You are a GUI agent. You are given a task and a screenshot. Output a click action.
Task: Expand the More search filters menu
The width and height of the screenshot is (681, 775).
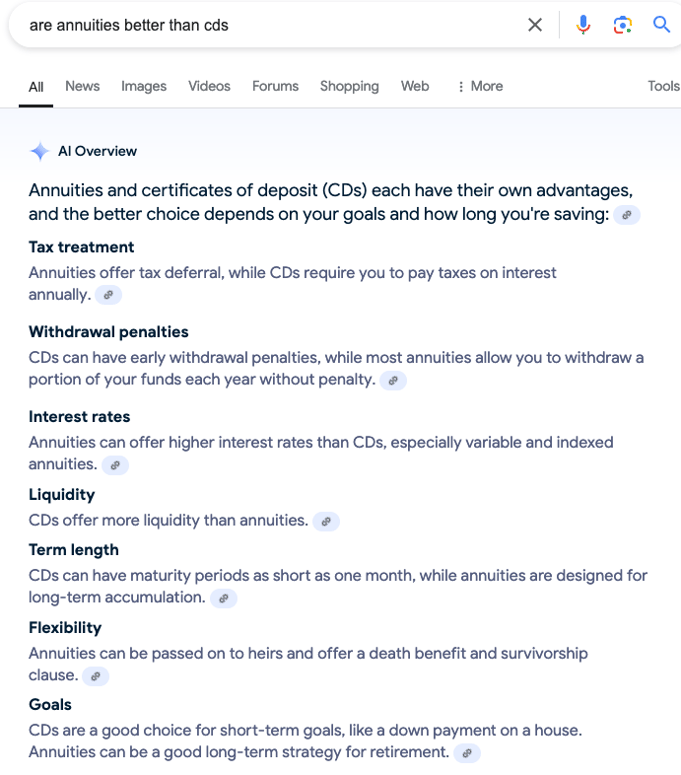pos(479,86)
